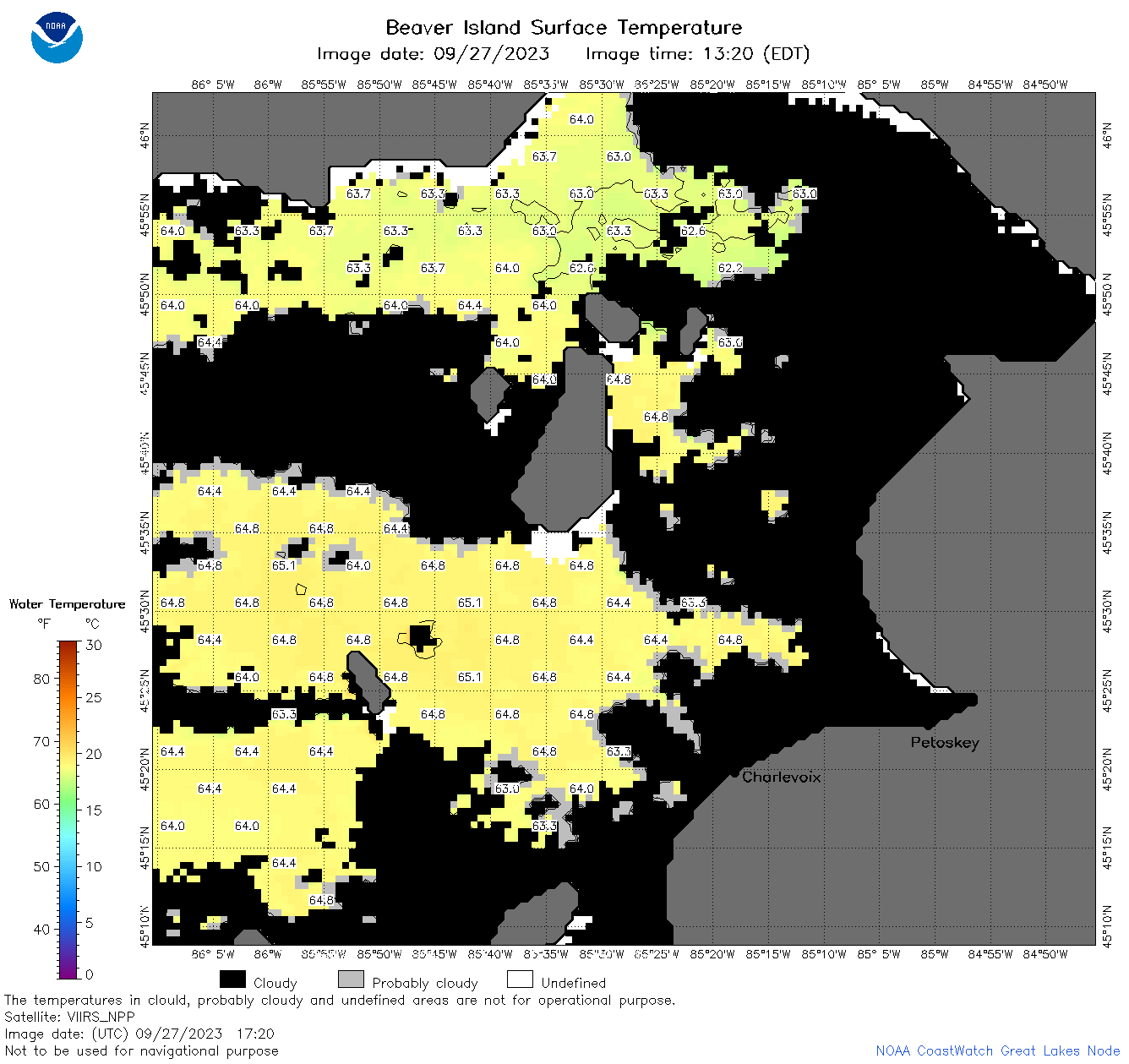The image size is (1129, 1064).
Task: Click the 62.2 temperature reading on map
Action: (730, 268)
